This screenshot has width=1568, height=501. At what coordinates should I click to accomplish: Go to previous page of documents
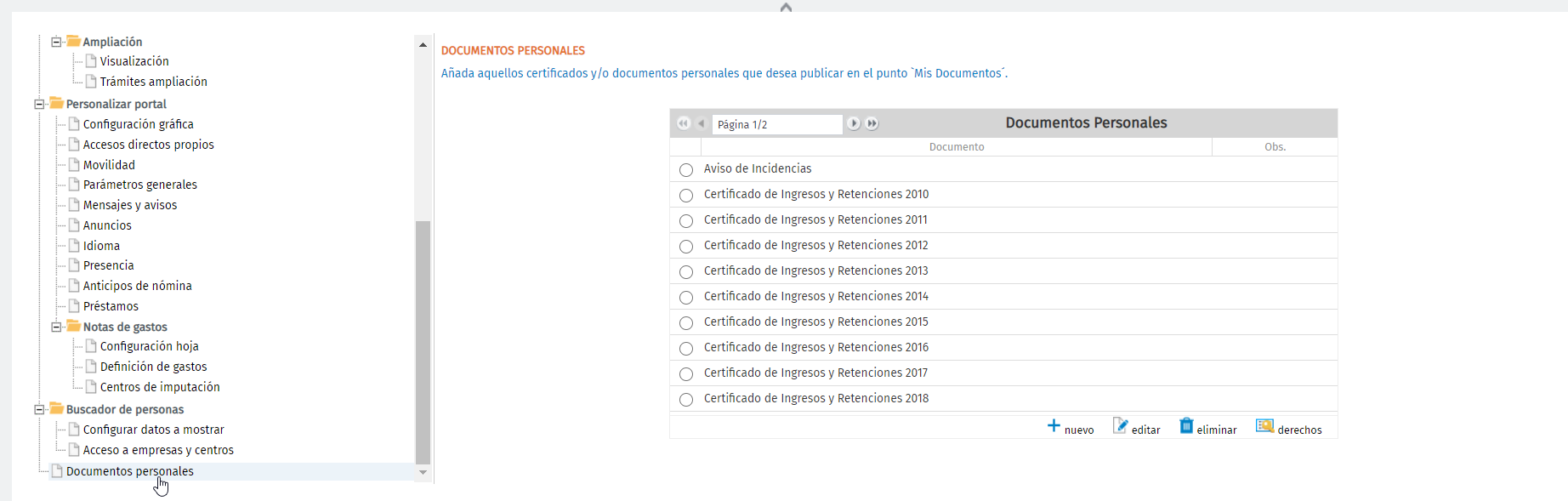[702, 123]
